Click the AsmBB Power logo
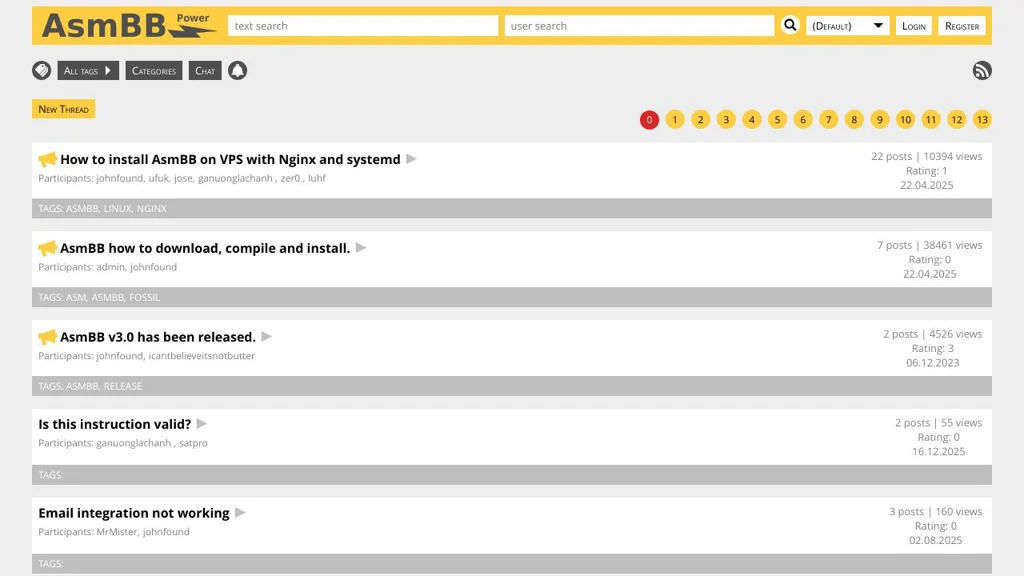The width and height of the screenshot is (1024, 576). click(x=128, y=25)
